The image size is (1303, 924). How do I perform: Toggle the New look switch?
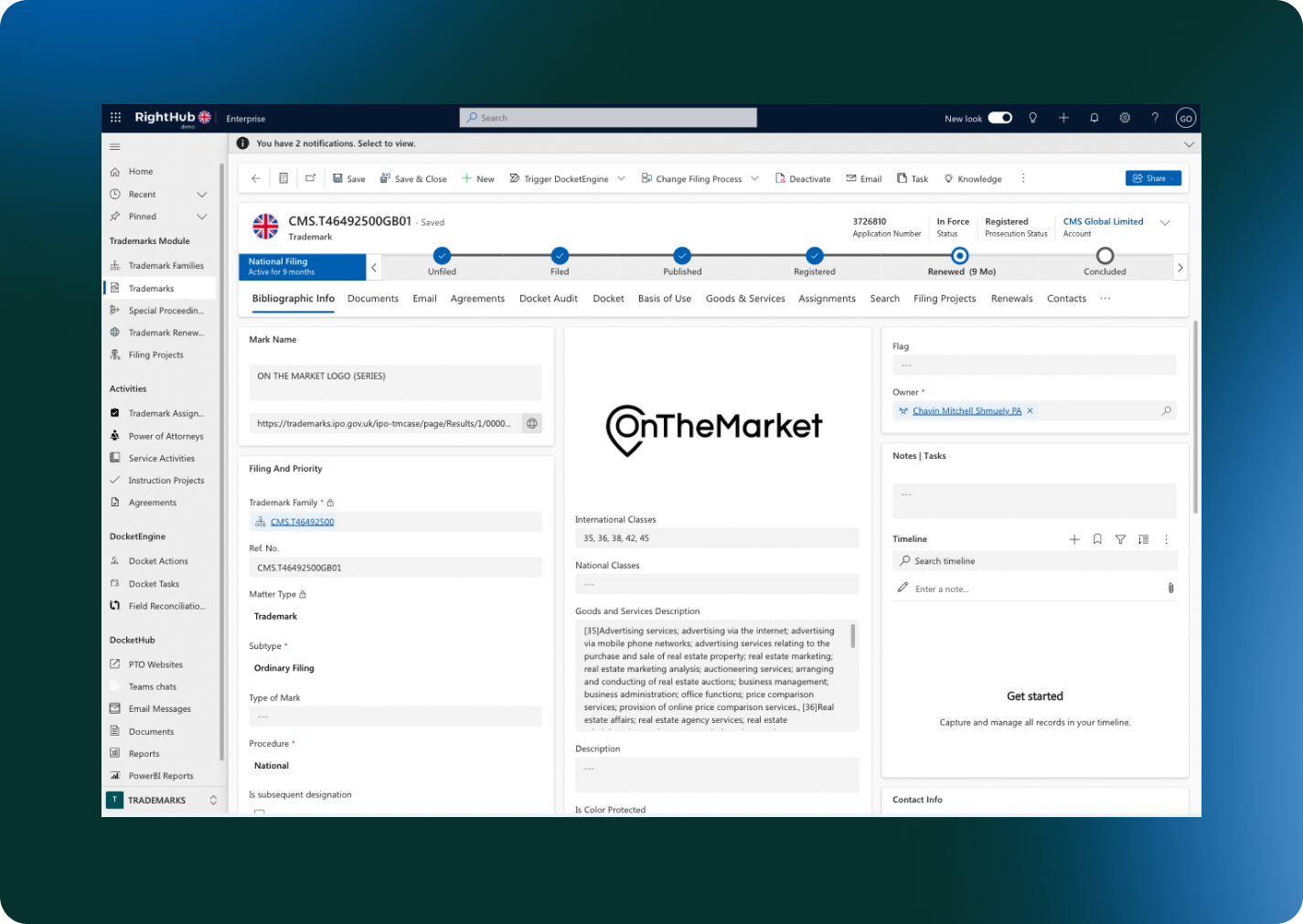999,117
